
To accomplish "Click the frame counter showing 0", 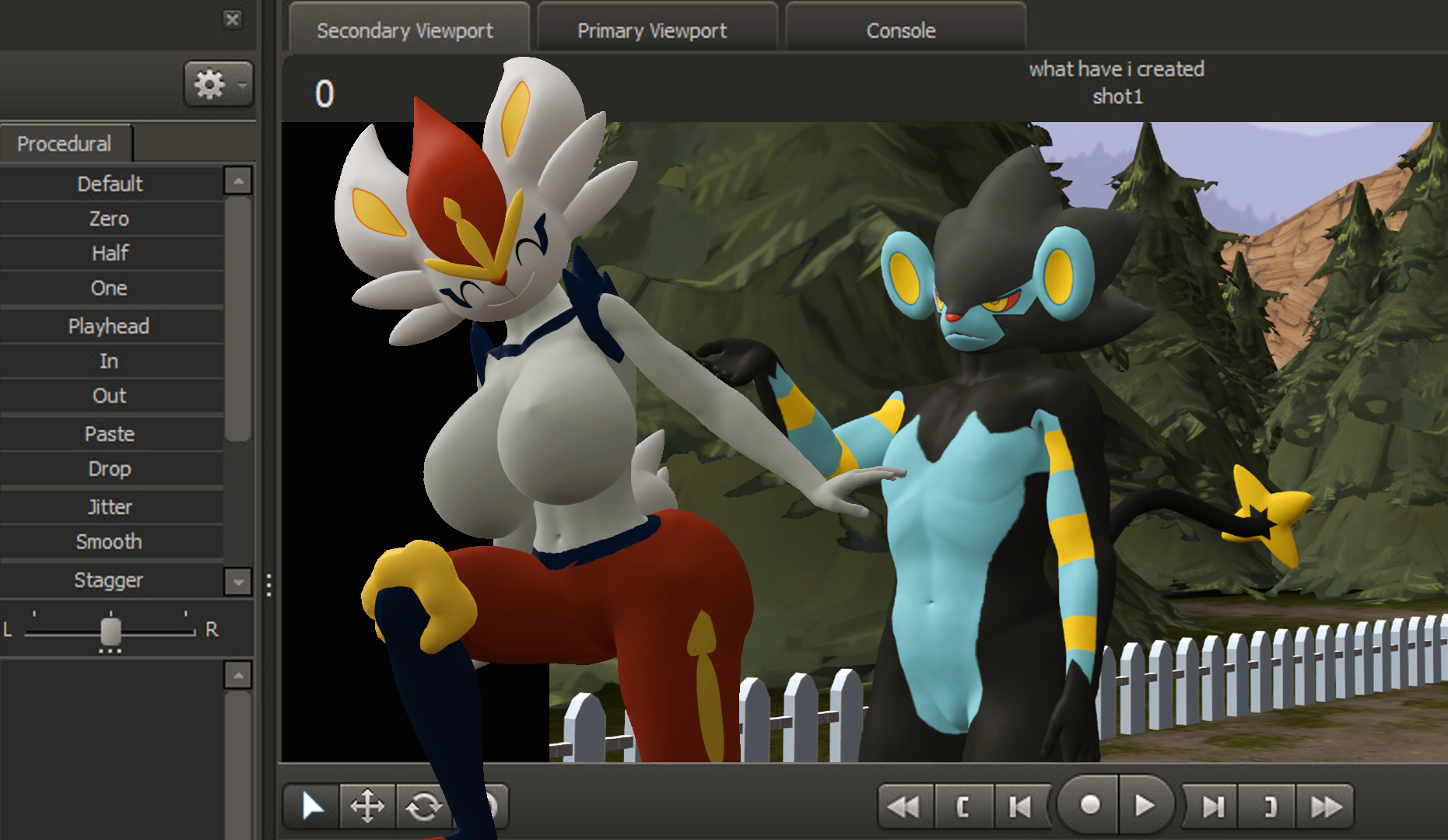I will [x=324, y=94].
